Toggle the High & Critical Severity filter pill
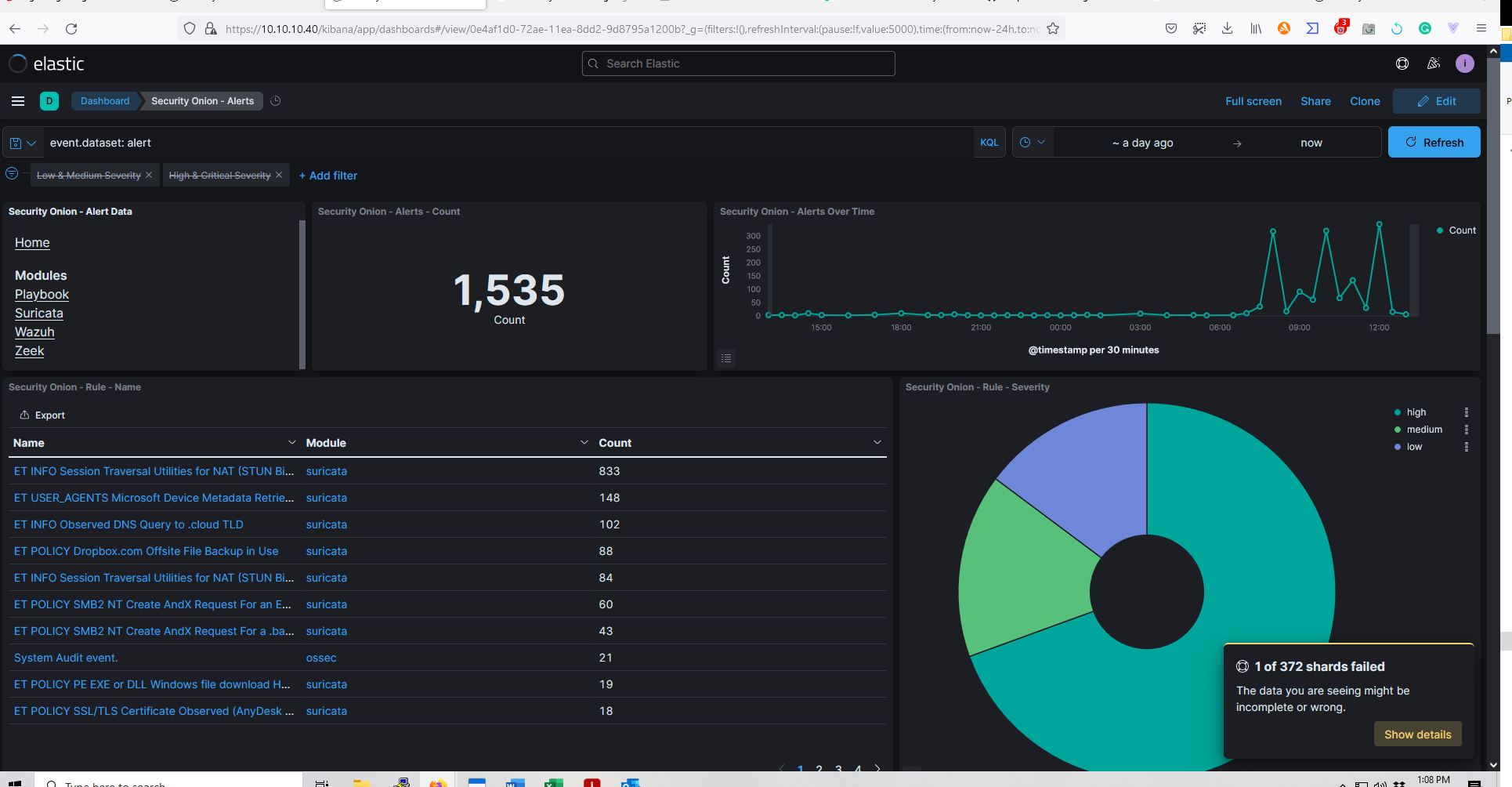Screen dimensions: 1512x787 [219, 175]
